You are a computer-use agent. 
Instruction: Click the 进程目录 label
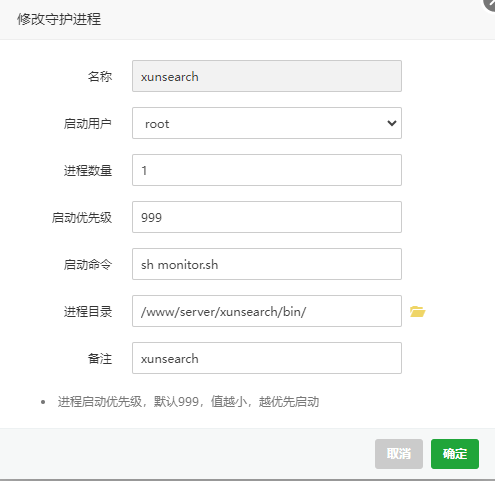coord(88,311)
